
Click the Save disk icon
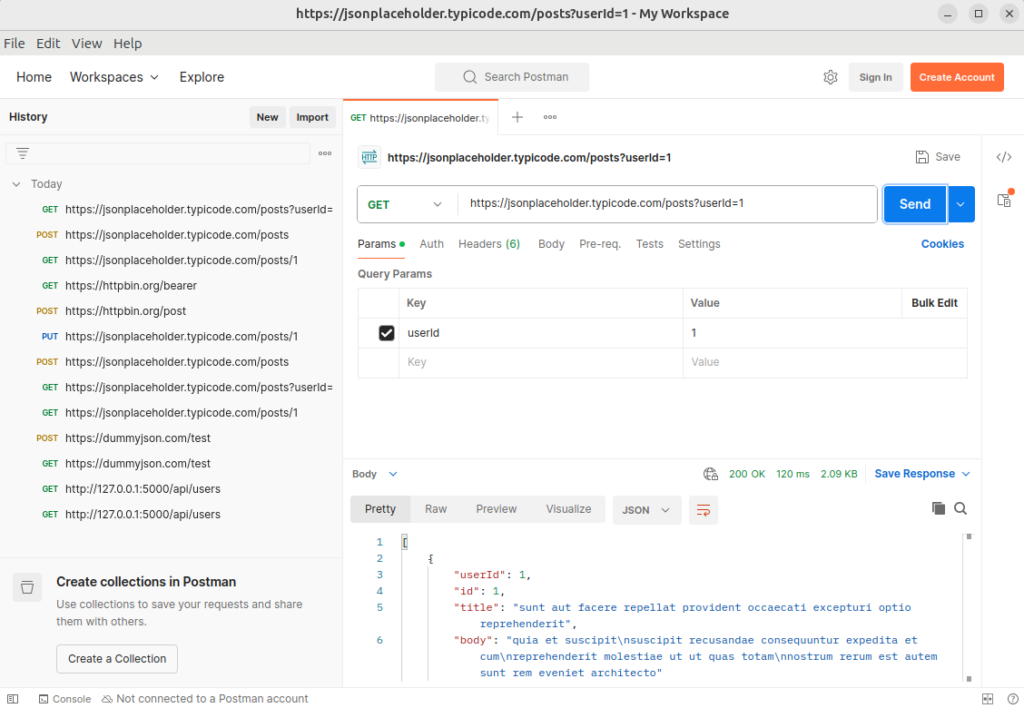click(921, 157)
